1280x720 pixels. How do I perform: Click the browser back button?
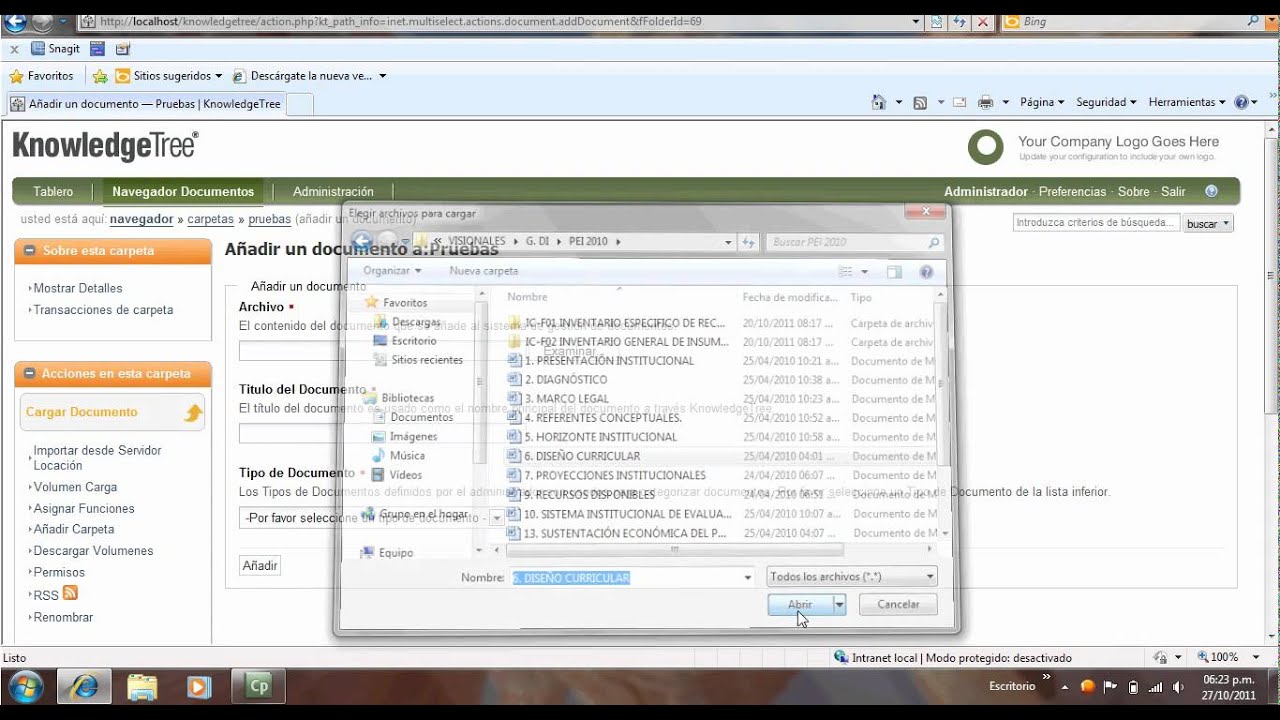tap(15, 21)
